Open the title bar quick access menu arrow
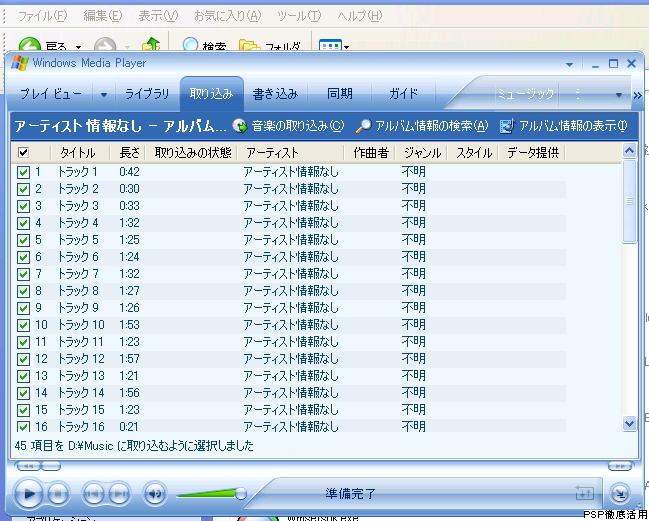Viewport: 649px width, 521px height. 570,65
